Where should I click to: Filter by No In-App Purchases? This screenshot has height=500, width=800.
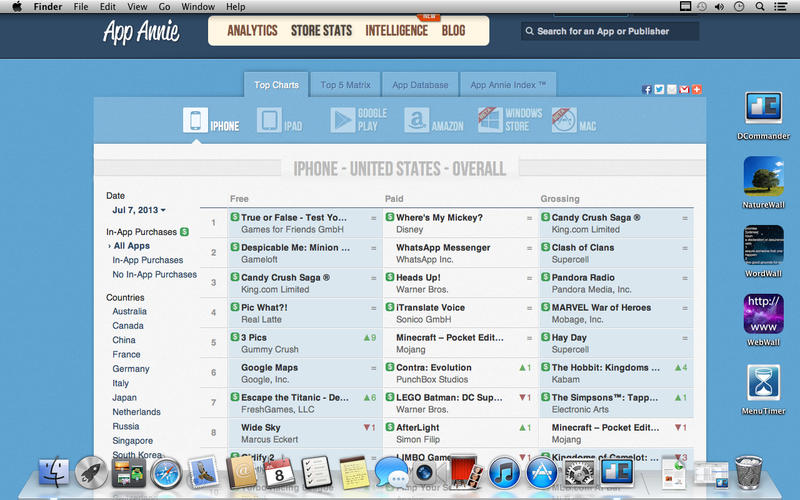(x=155, y=274)
